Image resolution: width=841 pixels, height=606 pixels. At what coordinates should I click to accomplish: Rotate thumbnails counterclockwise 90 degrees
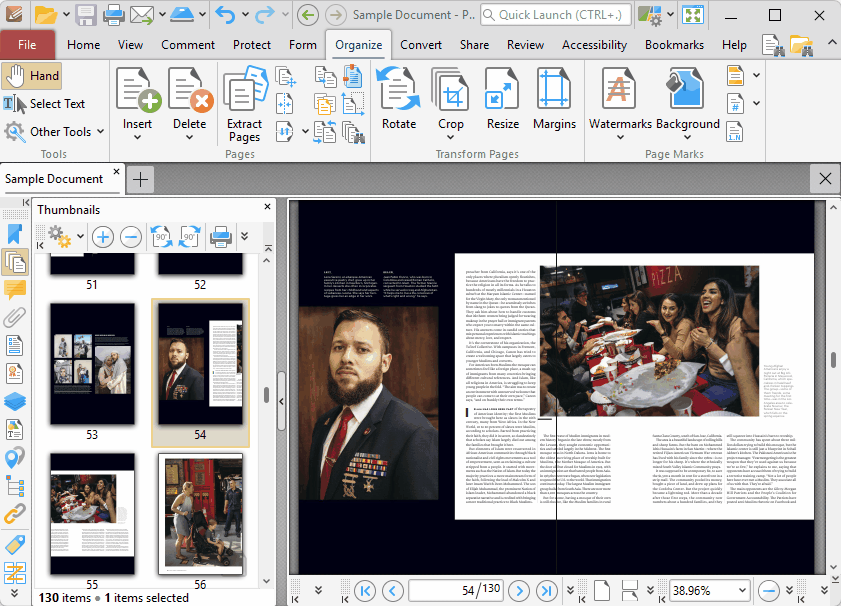(x=161, y=237)
